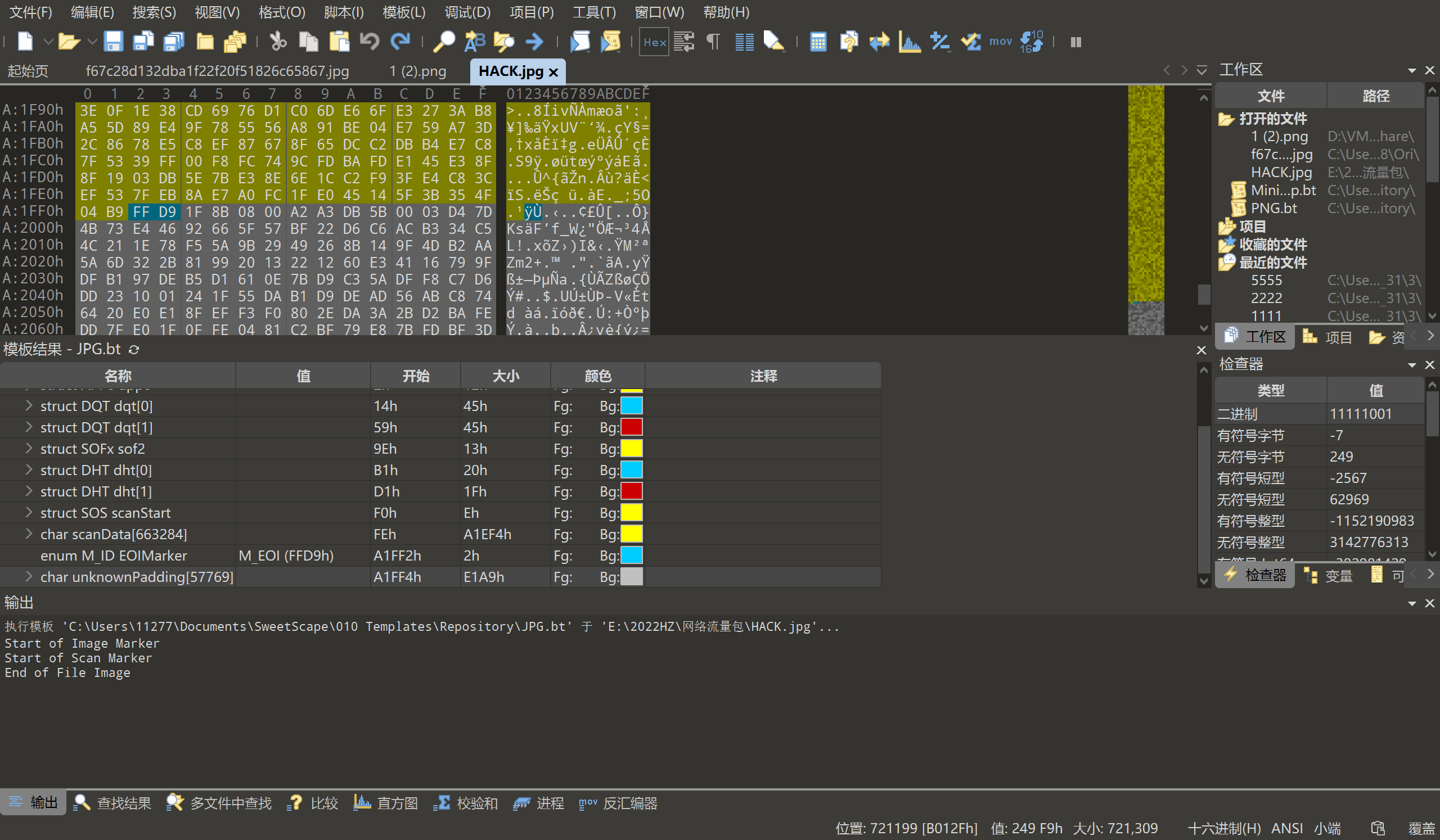The width and height of the screenshot is (1440, 840).
Task: Expand struct SOFx sof2 row
Action: (29, 448)
